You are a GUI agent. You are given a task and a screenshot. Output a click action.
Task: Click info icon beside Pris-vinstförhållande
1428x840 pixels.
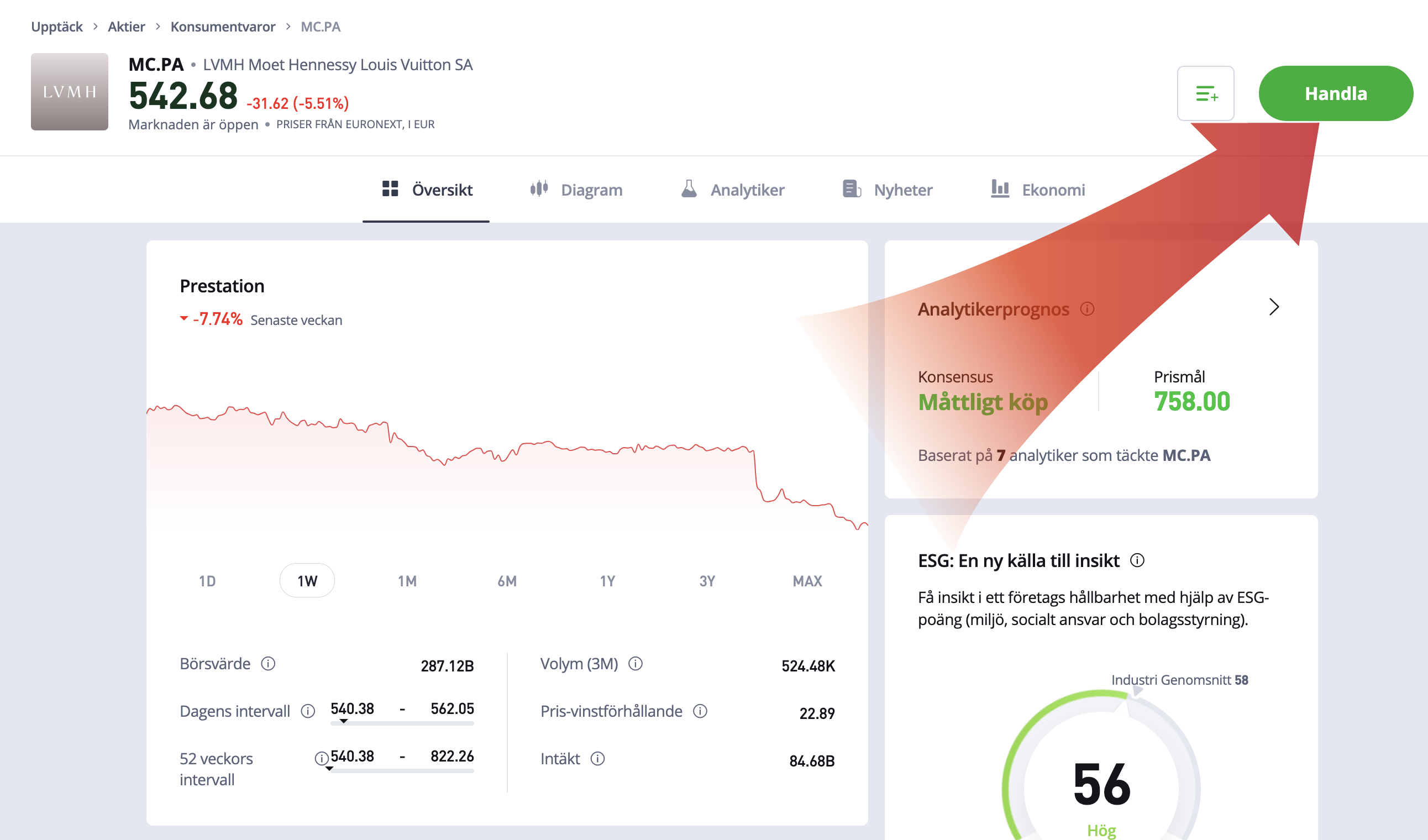pyautogui.click(x=700, y=711)
